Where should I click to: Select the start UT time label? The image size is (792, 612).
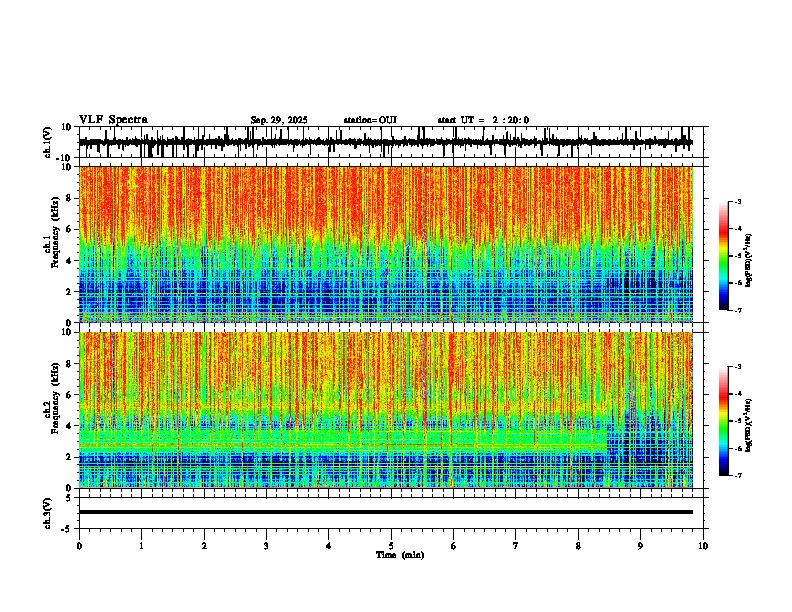483,120
